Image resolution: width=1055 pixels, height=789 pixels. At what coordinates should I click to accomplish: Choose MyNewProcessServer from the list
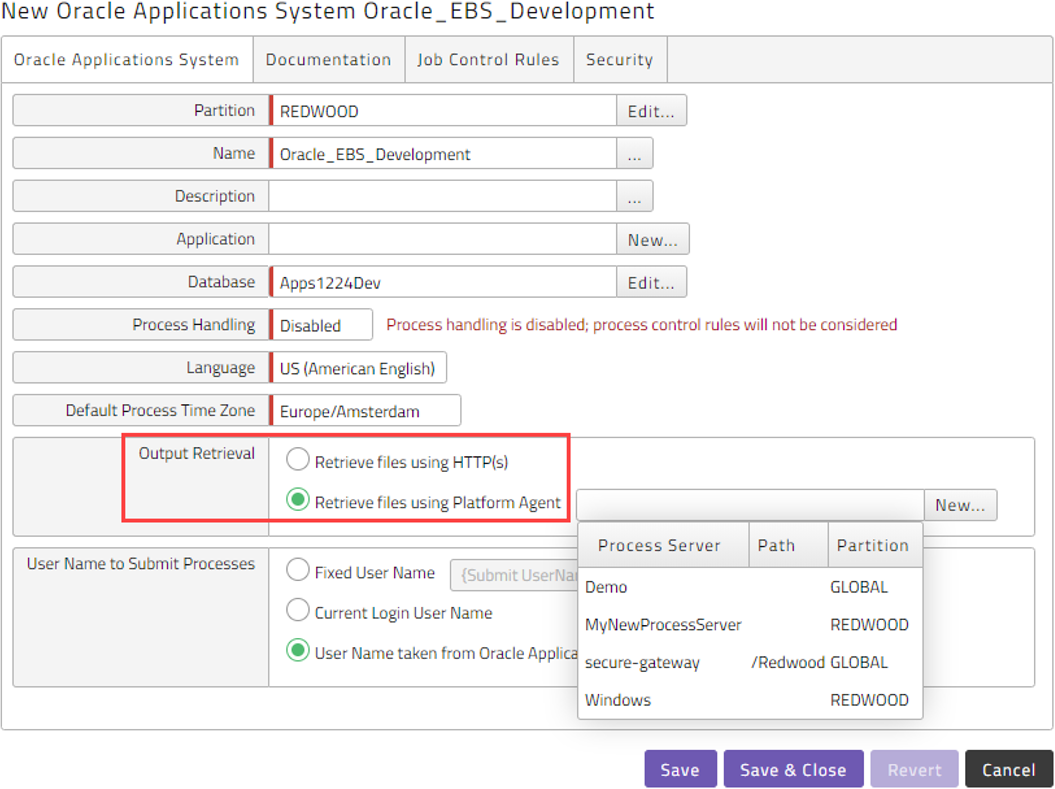(750, 625)
